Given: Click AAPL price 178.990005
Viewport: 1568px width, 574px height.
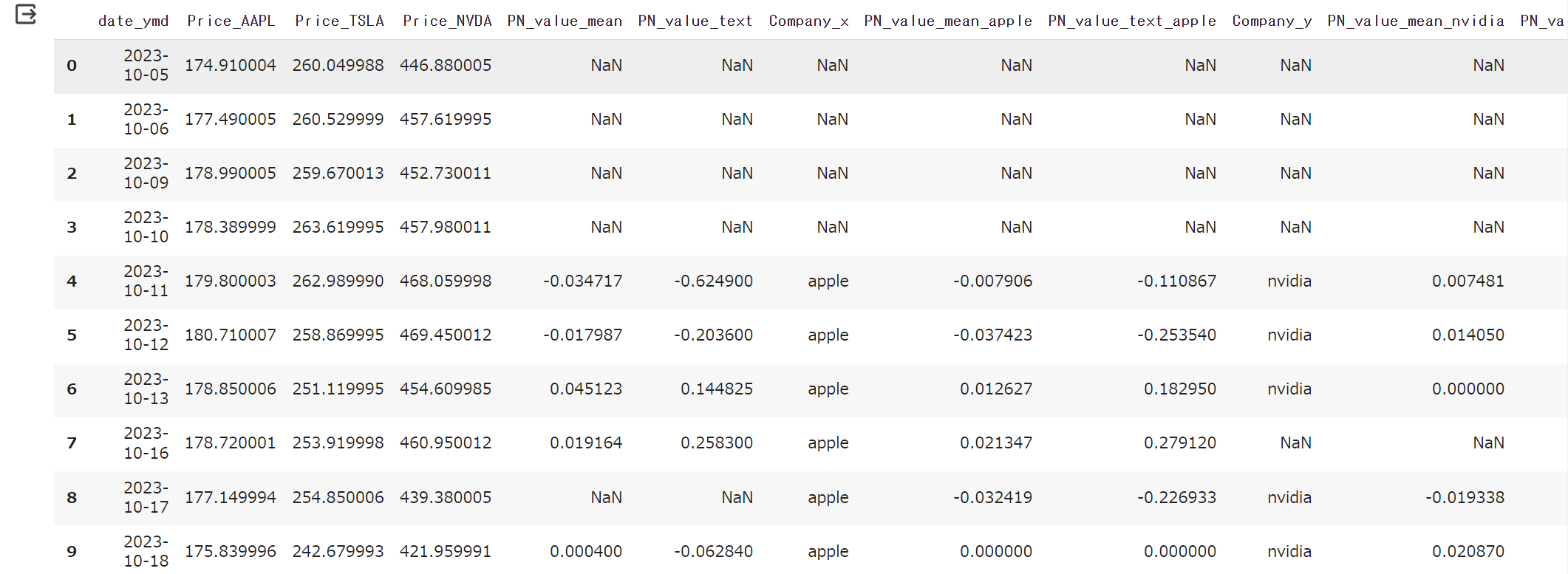Looking at the screenshot, I should coord(230,174).
